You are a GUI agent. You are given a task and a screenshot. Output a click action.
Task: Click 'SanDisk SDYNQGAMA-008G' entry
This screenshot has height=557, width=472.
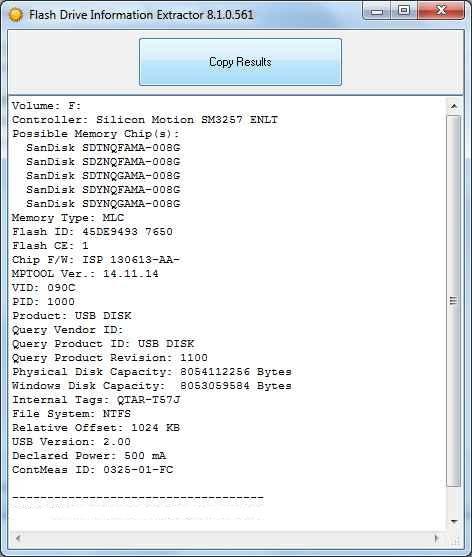pyautogui.click(x=103, y=204)
